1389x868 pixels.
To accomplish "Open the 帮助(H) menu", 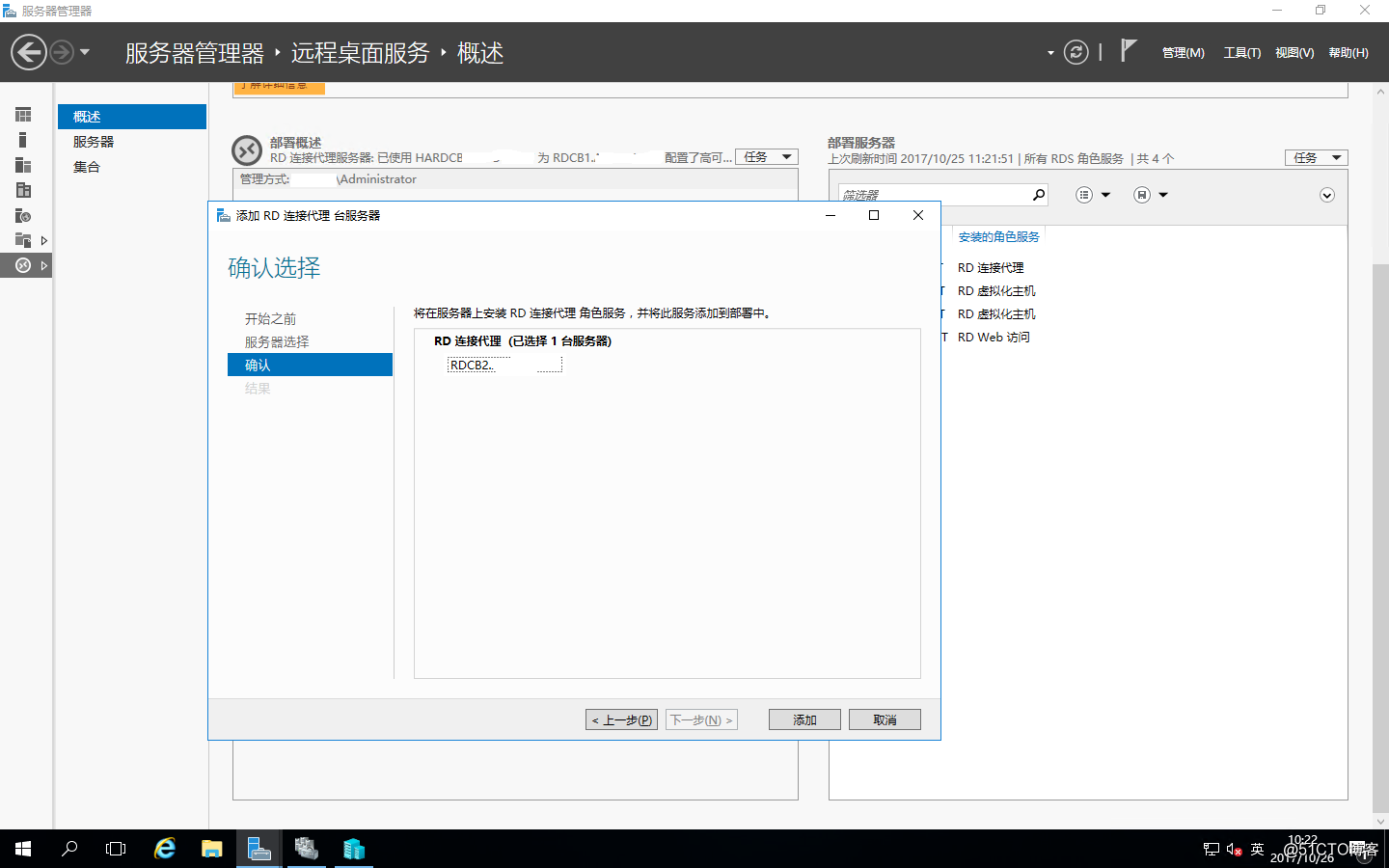I will (x=1348, y=53).
